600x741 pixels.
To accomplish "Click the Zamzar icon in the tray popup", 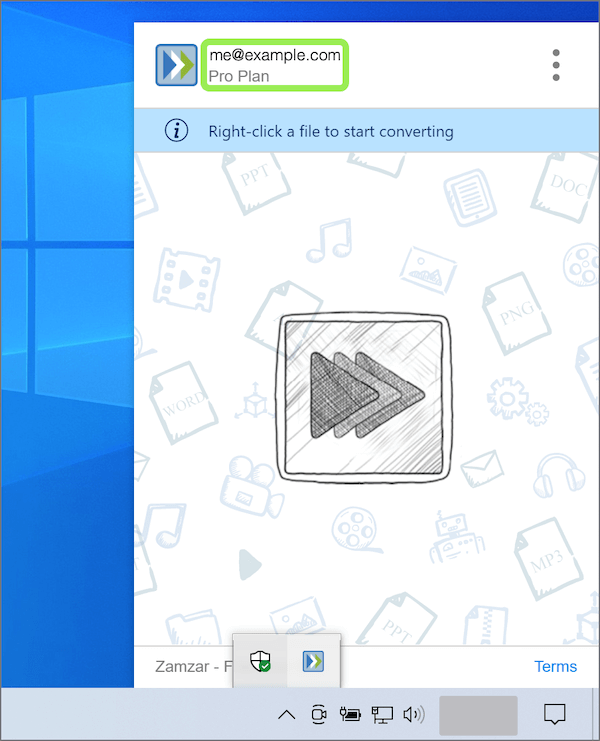I will coord(313,661).
